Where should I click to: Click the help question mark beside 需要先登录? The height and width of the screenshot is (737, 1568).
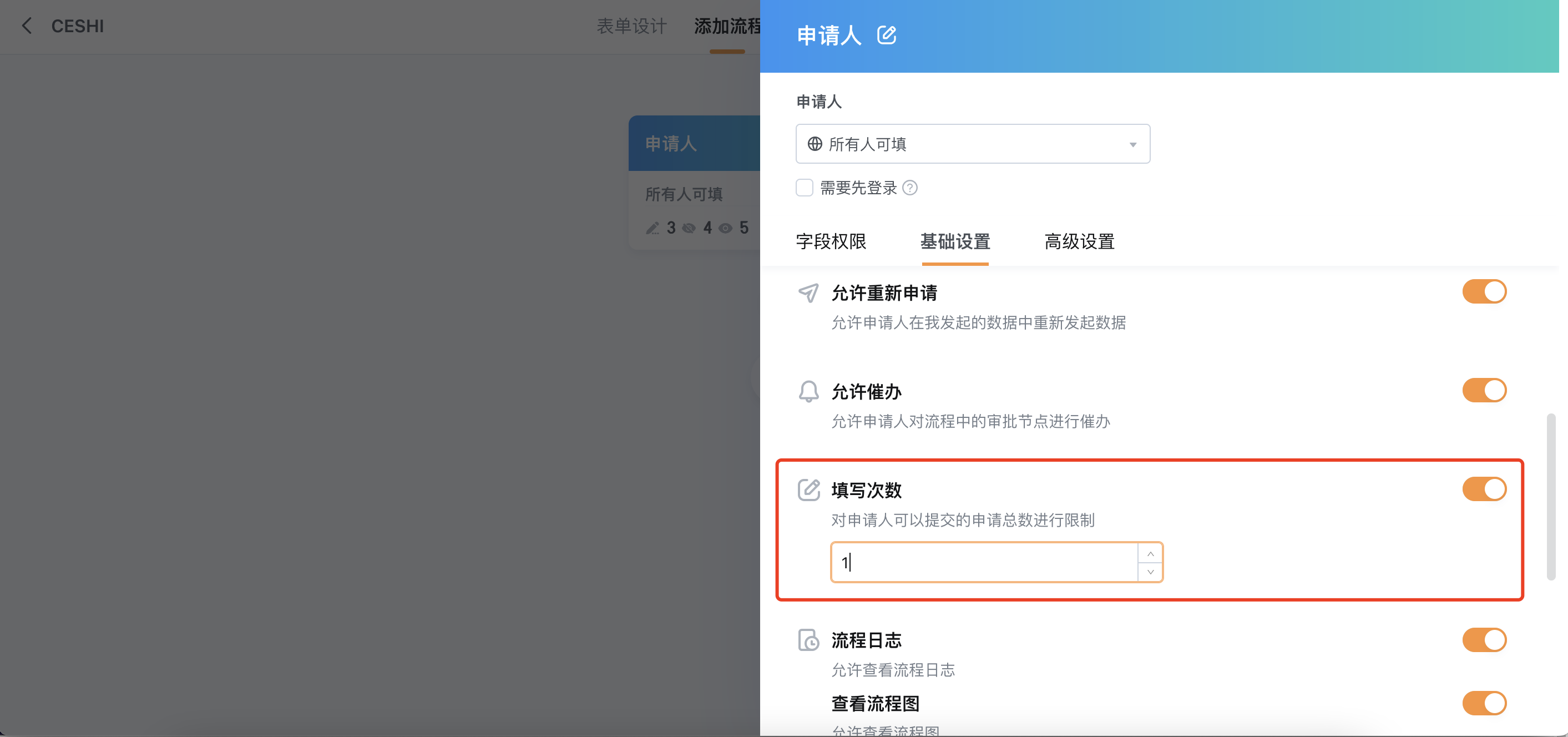910,188
